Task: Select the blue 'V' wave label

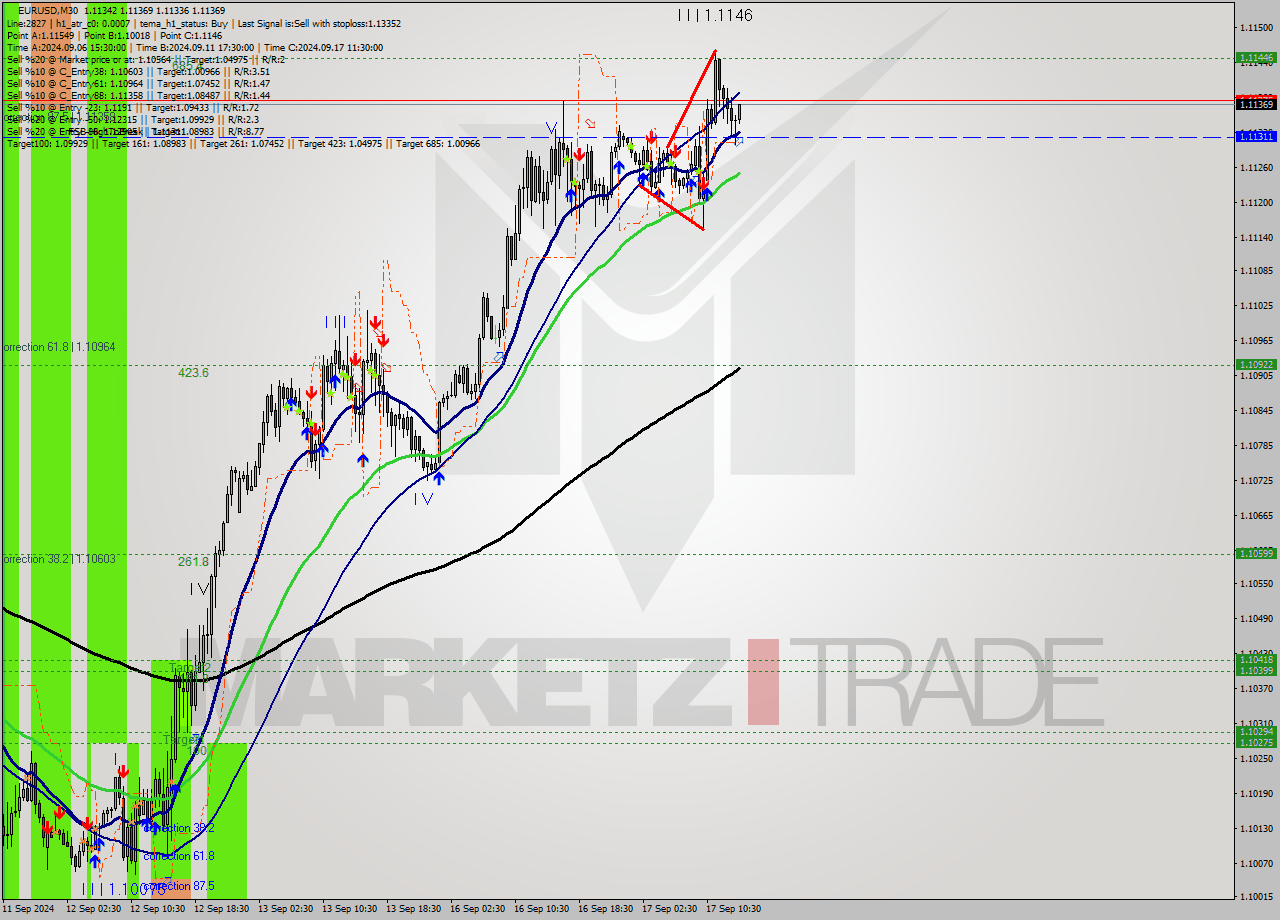Action: (x=551, y=128)
